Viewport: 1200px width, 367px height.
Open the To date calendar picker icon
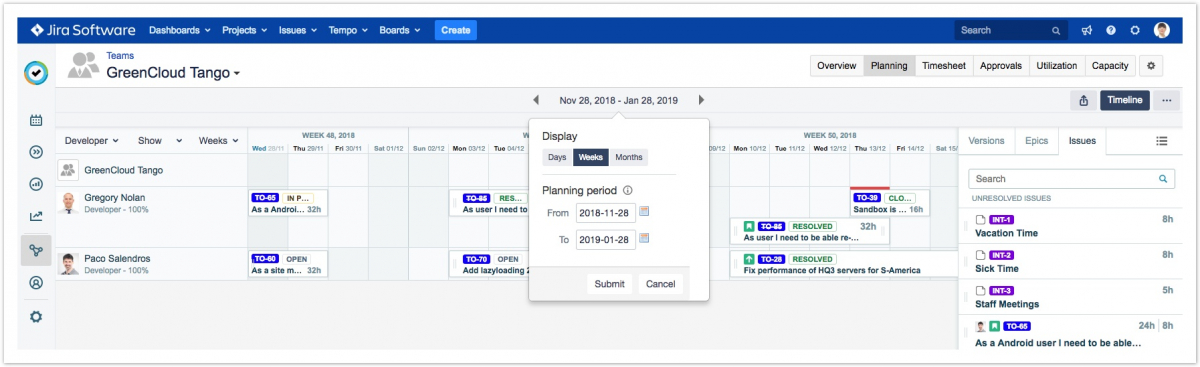pos(644,238)
